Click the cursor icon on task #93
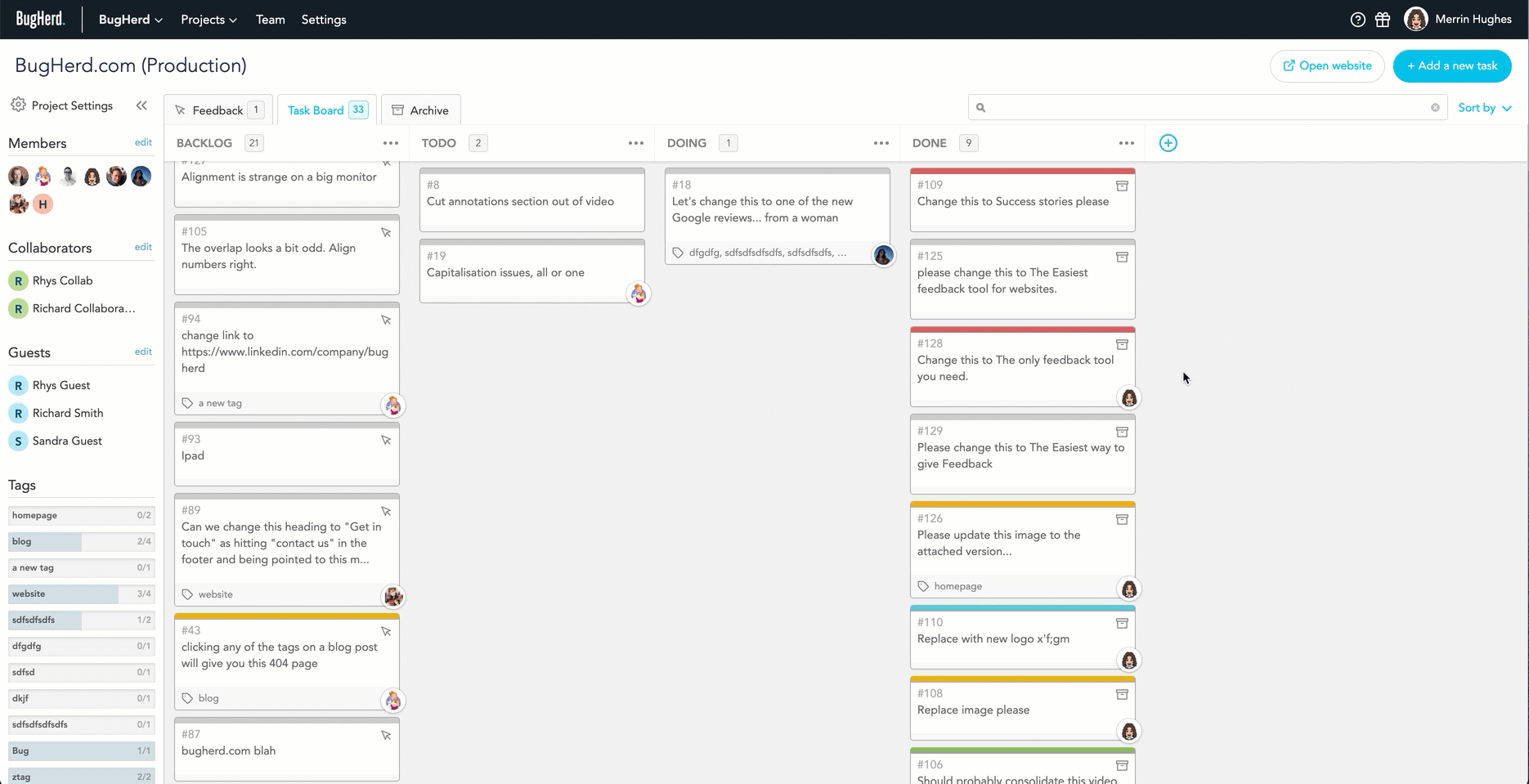This screenshot has height=784, width=1529. click(386, 441)
